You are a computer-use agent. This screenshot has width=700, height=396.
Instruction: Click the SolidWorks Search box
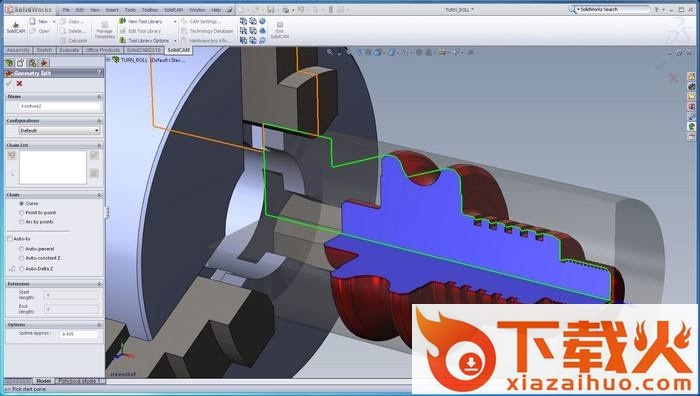pyautogui.click(x=613, y=9)
